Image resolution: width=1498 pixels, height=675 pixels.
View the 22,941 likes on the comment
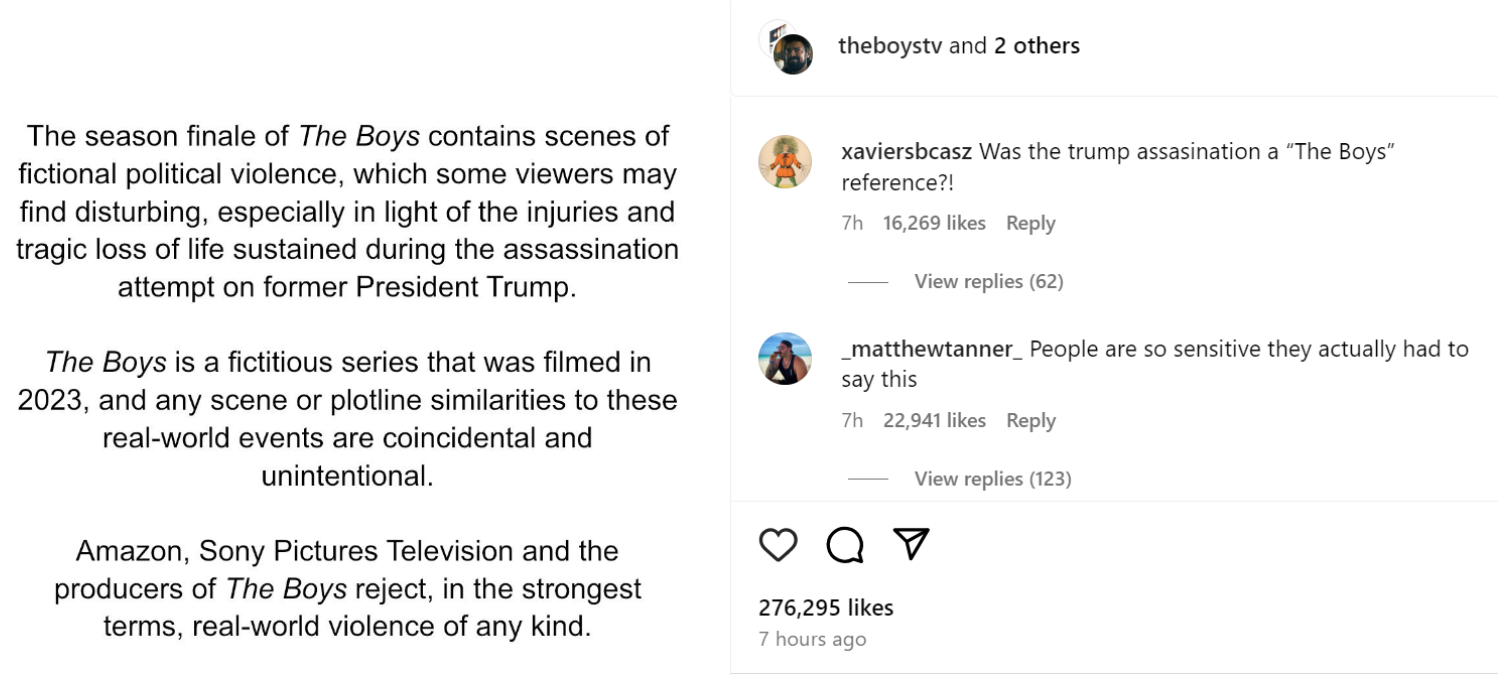pos(934,421)
